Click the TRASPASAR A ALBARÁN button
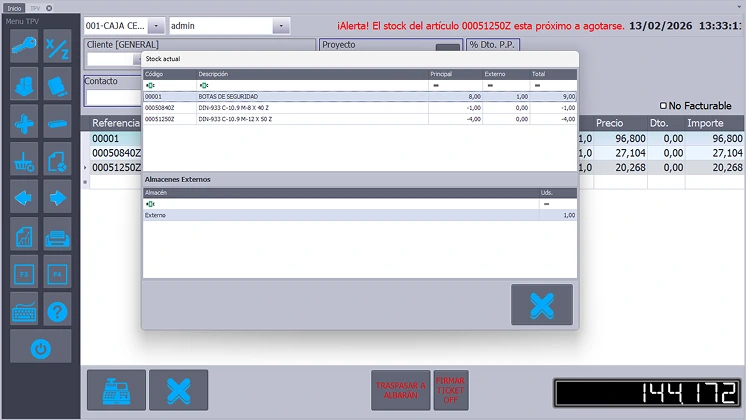This screenshot has height=420, width=746. [401, 390]
